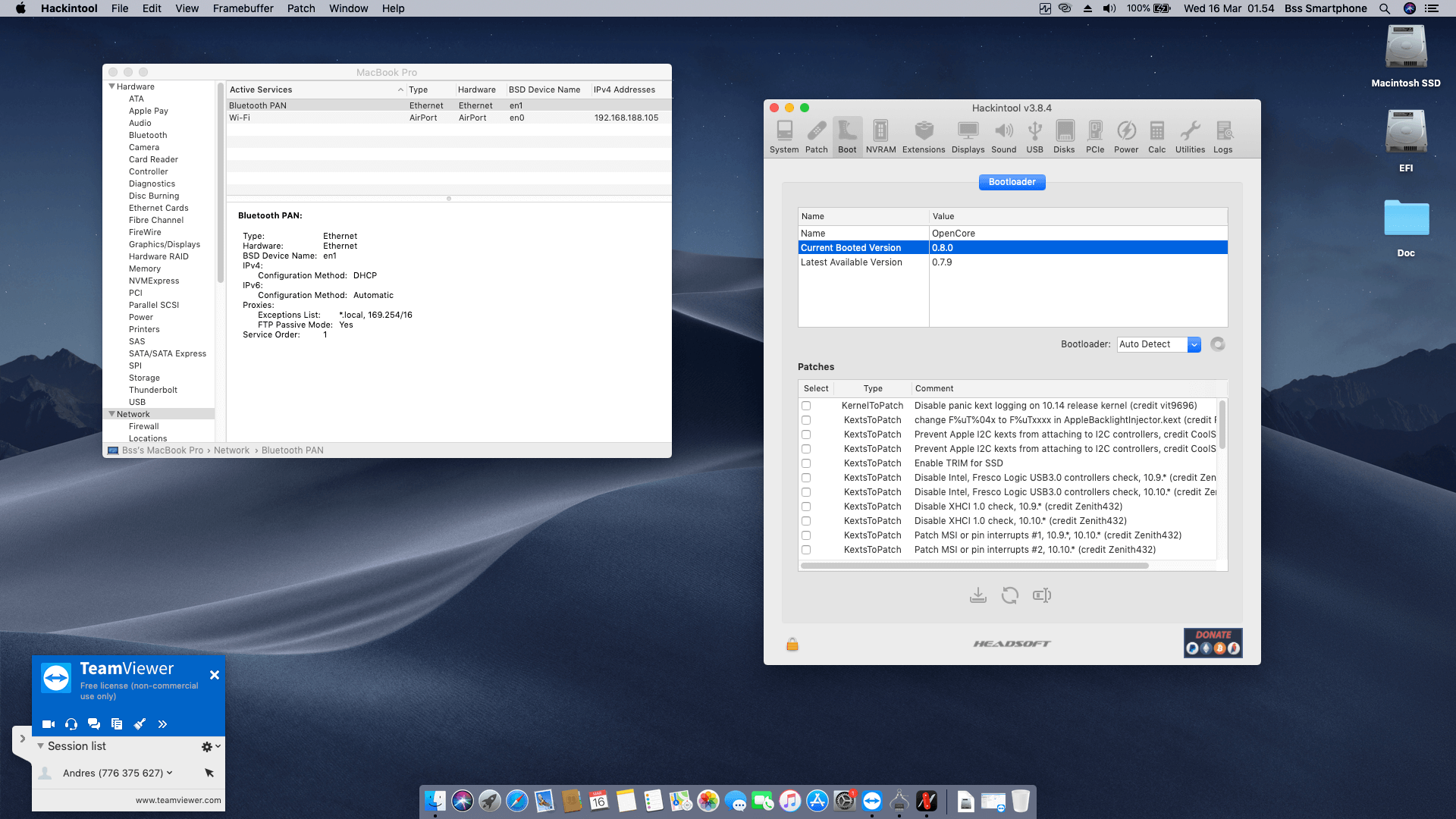Viewport: 1456px width, 819px height.
Task: Open the Calc tool in Hackintool
Action: (1157, 137)
